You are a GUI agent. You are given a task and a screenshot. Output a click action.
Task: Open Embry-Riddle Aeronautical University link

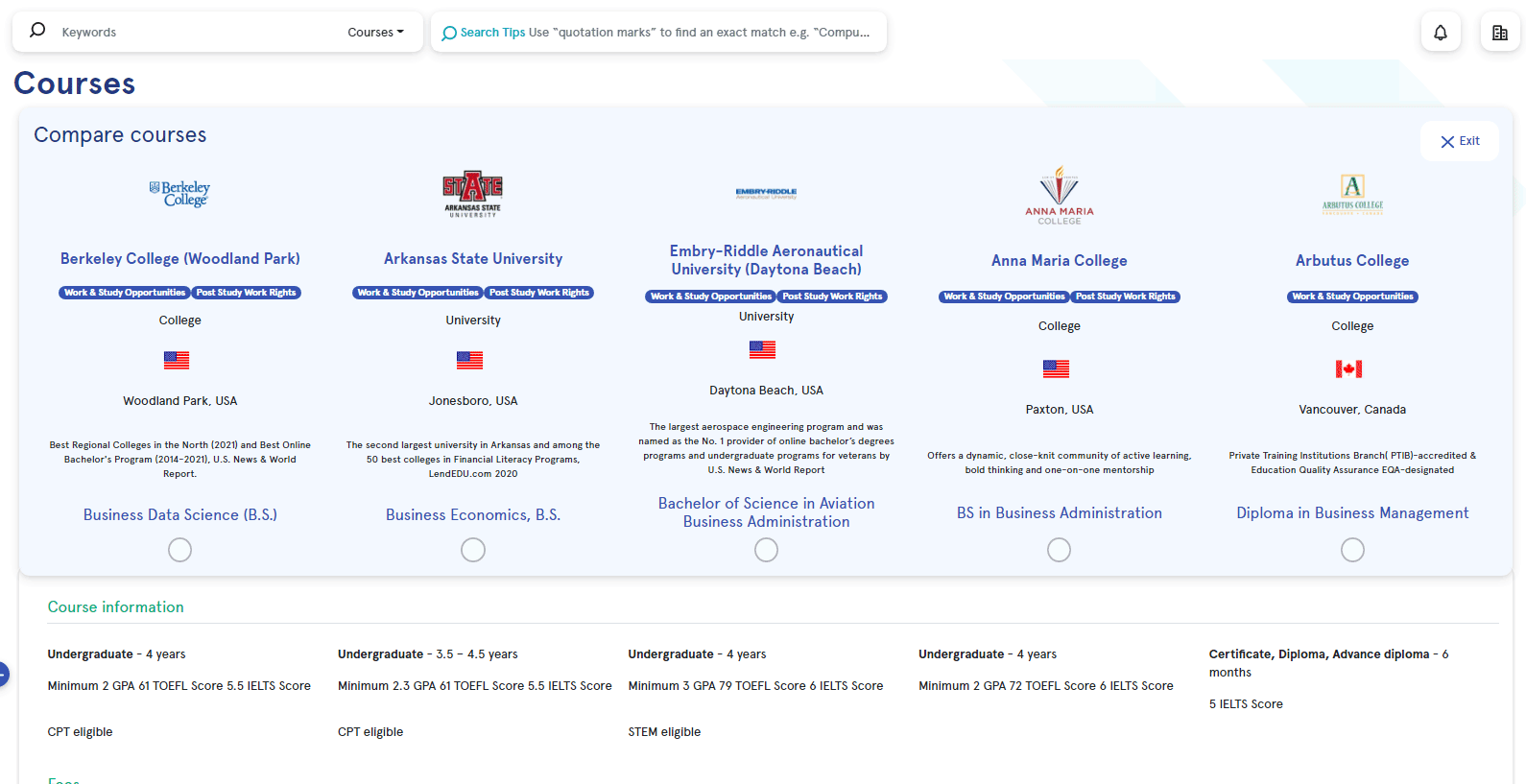(x=766, y=260)
